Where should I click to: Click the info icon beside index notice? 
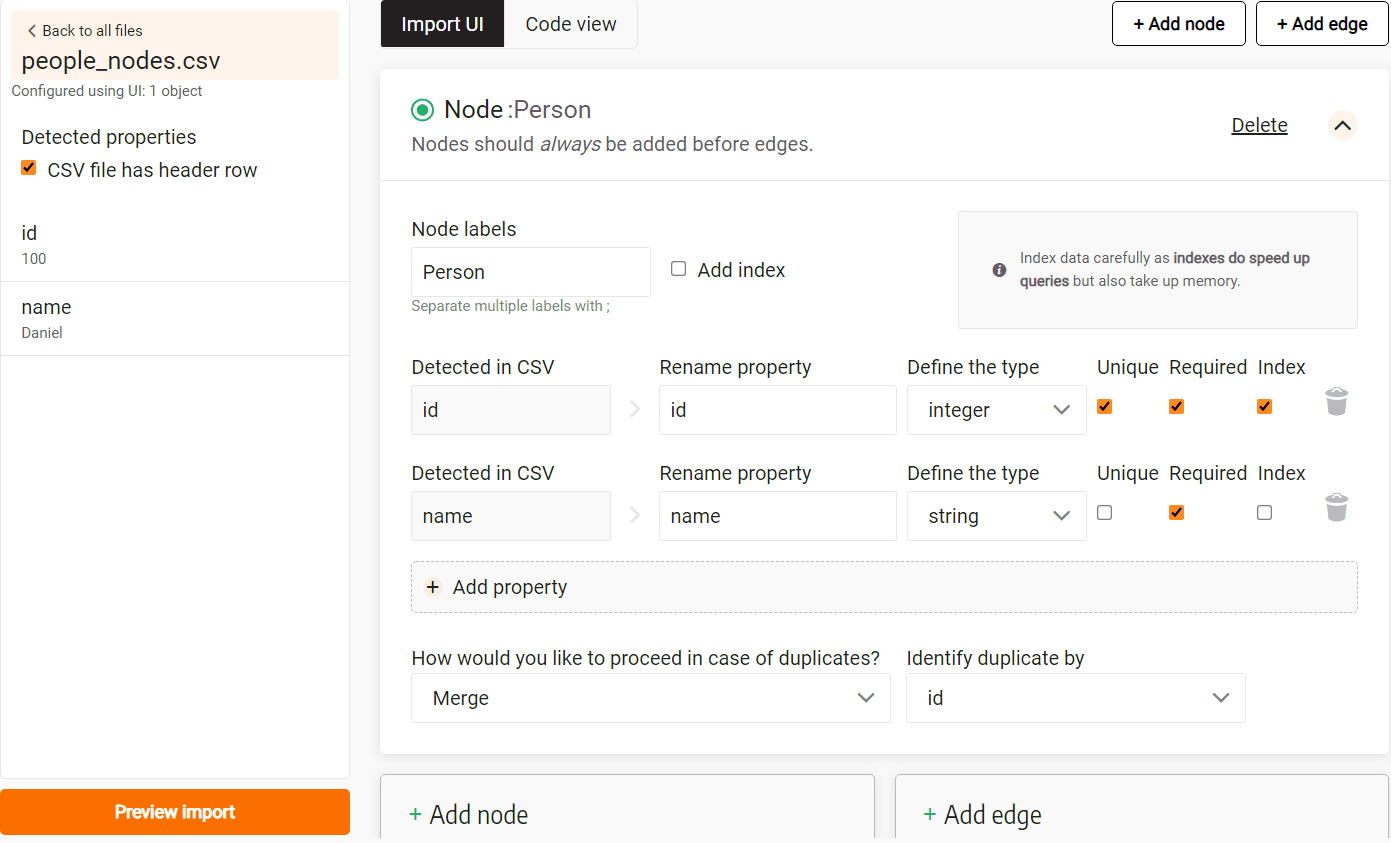999,270
